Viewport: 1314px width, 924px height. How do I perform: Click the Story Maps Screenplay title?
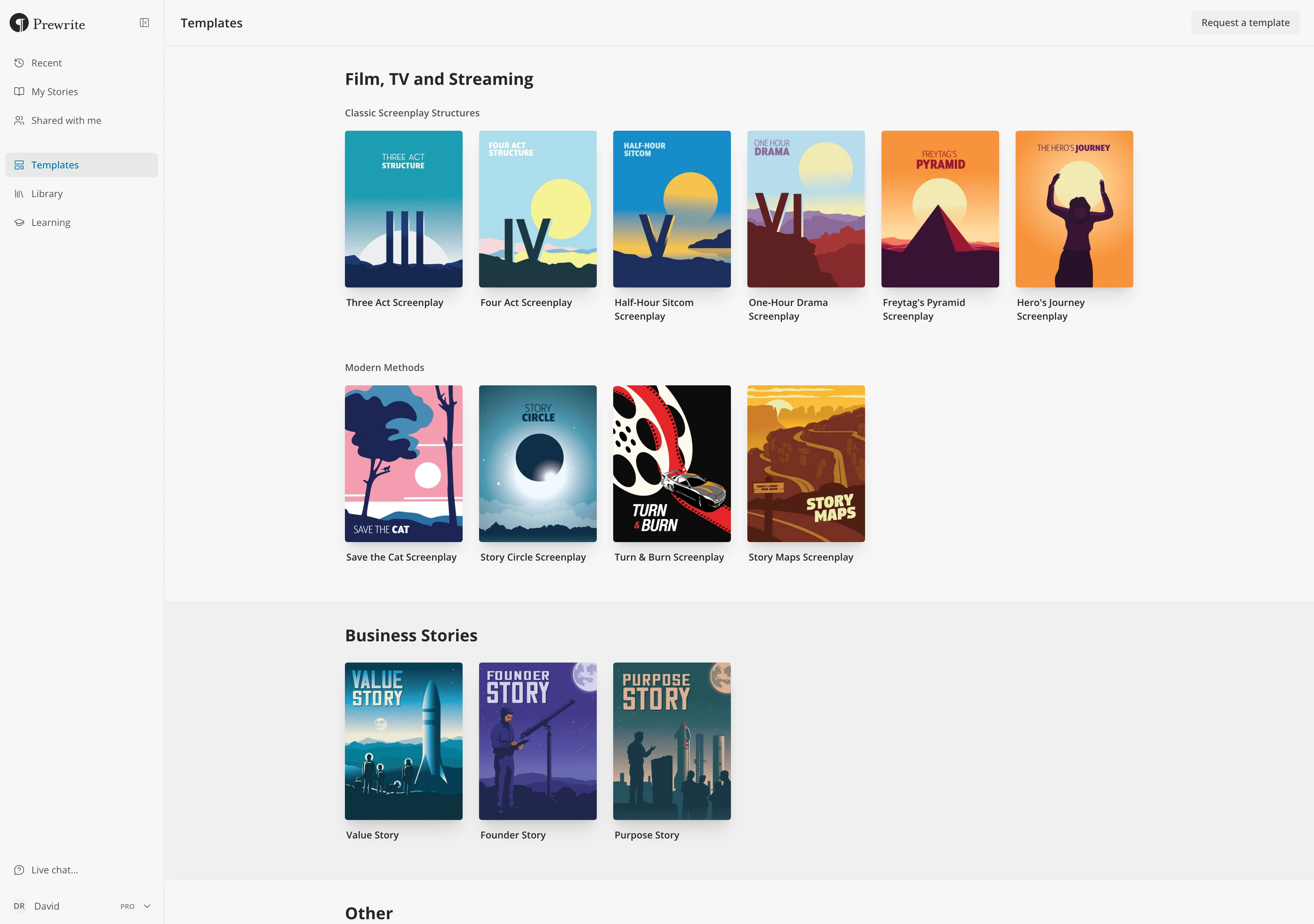coord(801,557)
